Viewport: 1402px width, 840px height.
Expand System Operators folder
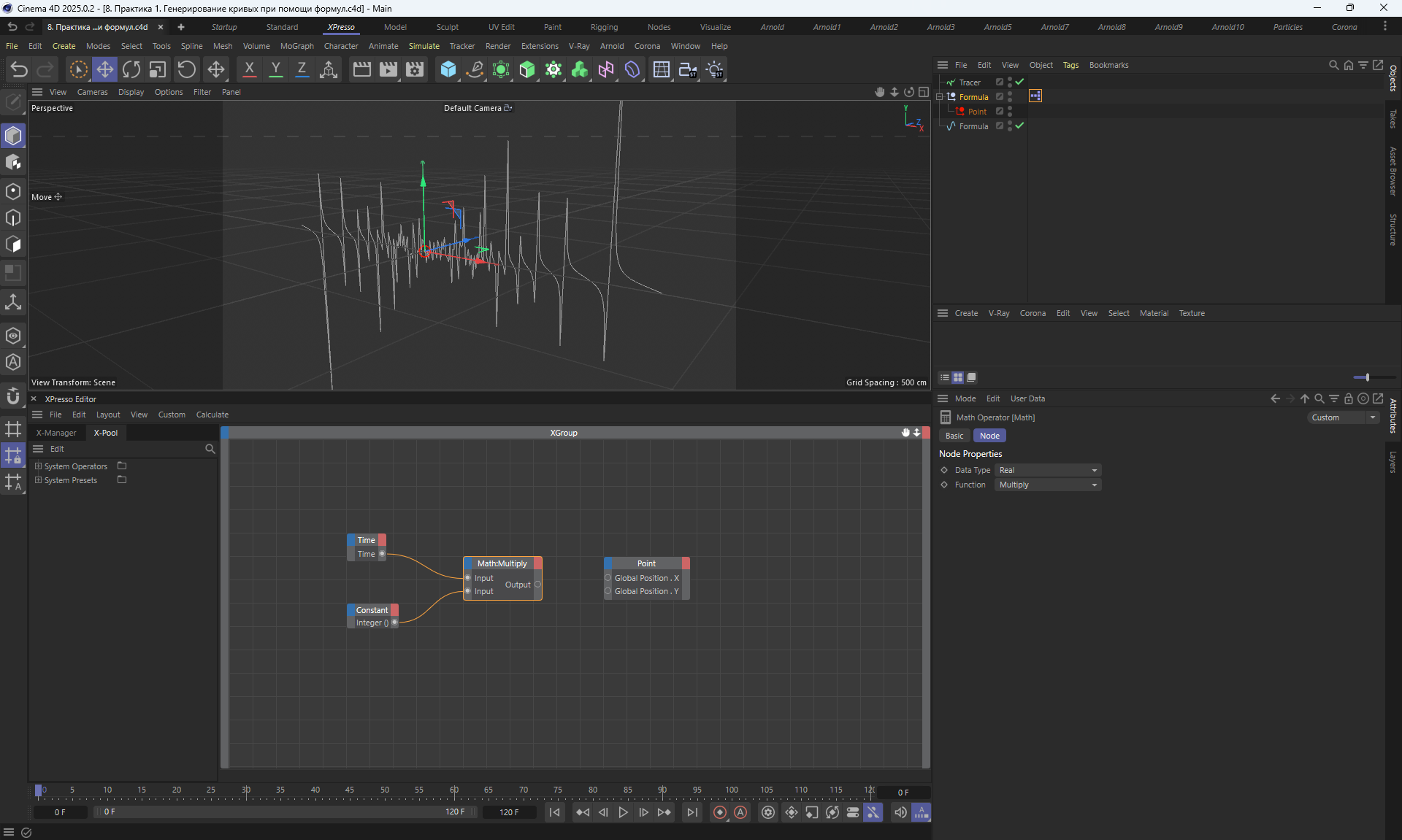pyautogui.click(x=38, y=466)
